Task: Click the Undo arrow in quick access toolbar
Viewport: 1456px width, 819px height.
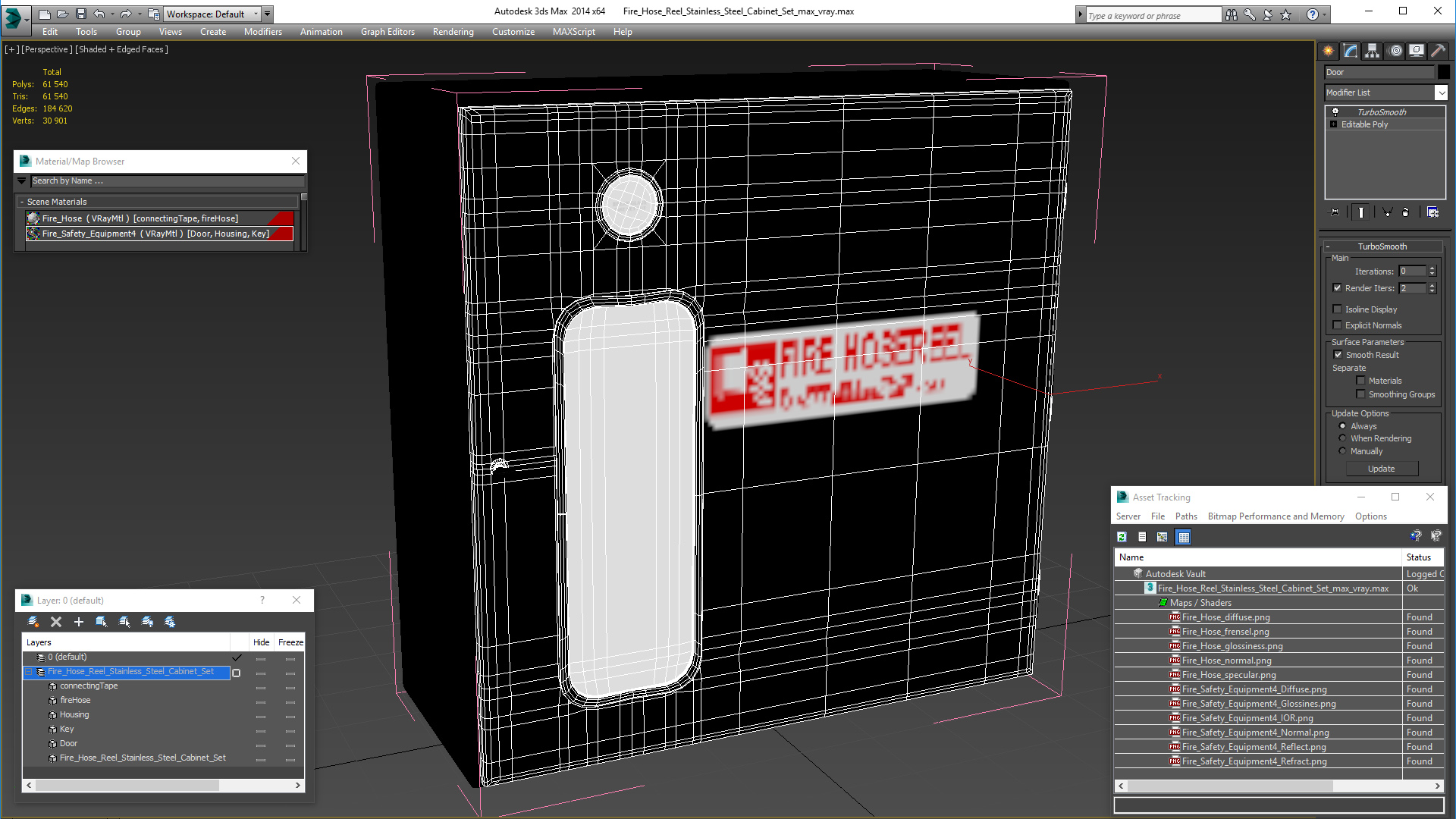Action: coord(99,14)
